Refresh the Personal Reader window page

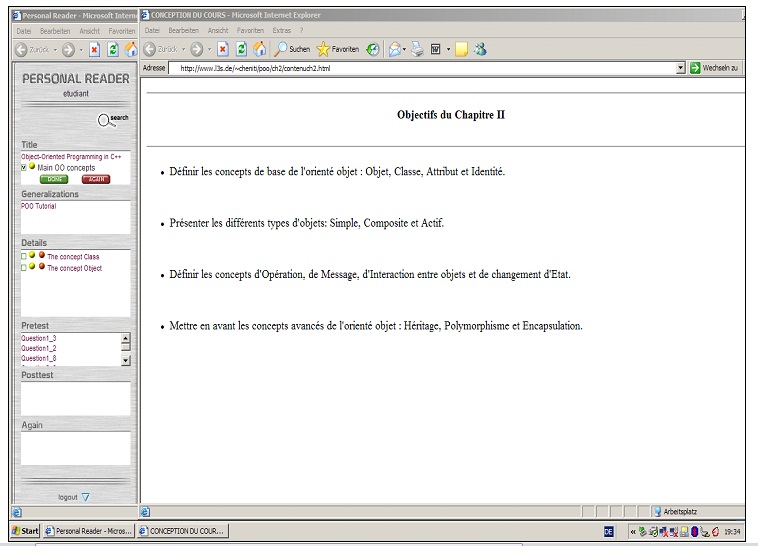[113, 50]
